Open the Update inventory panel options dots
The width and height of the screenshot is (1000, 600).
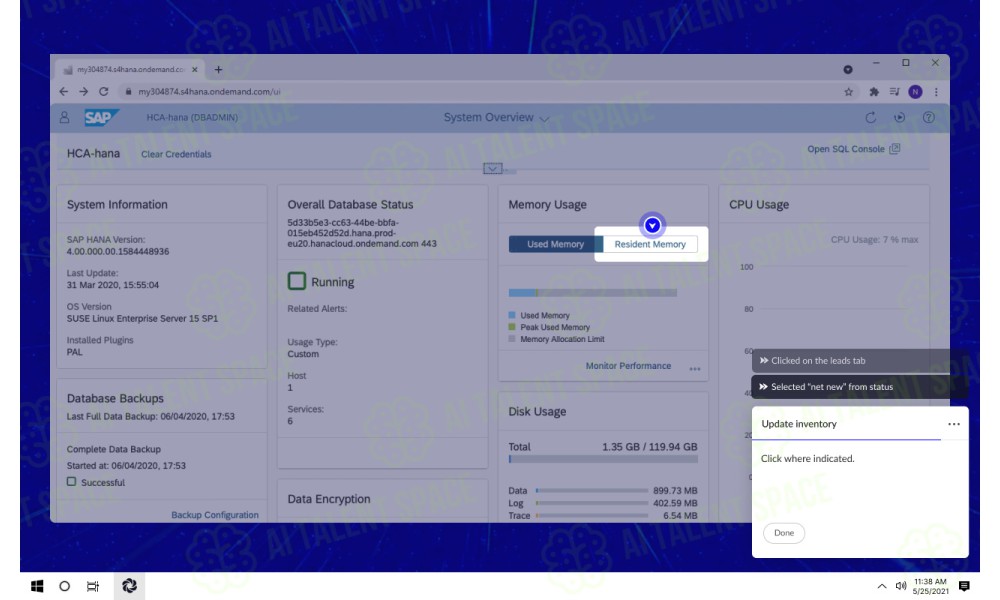(x=953, y=424)
